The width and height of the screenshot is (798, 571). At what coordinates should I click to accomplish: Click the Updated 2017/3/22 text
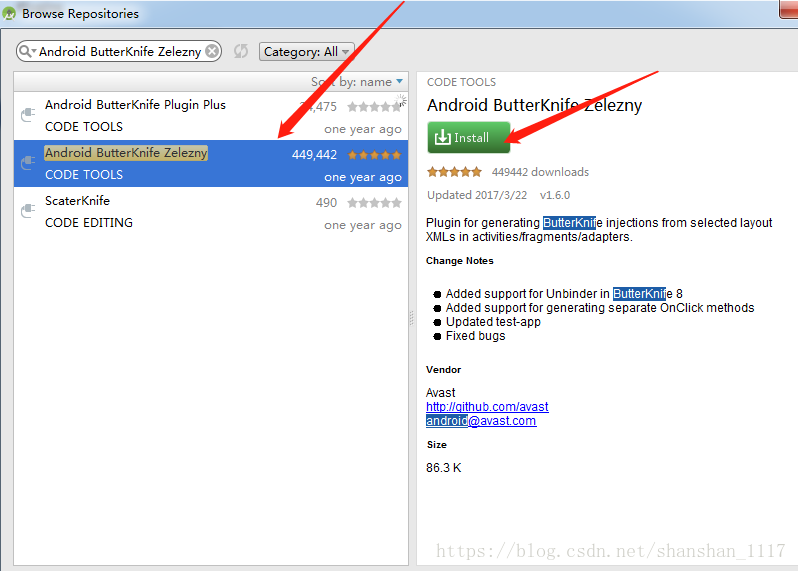click(x=477, y=195)
